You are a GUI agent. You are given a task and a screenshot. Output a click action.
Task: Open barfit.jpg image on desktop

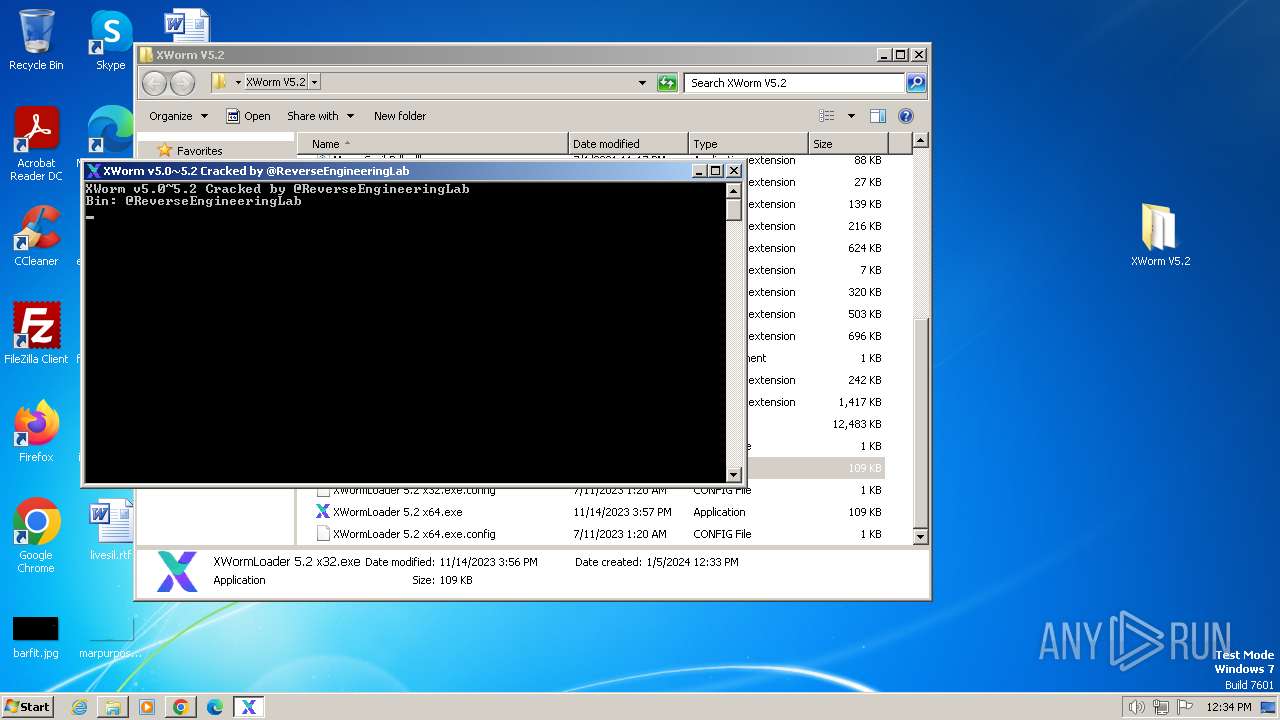[x=36, y=636]
